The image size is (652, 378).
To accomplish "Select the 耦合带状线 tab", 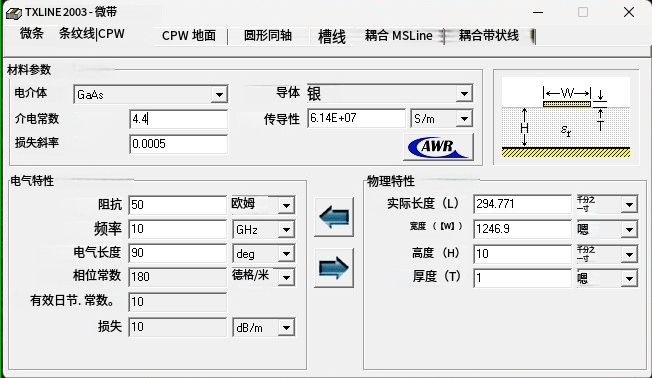I will (x=489, y=36).
